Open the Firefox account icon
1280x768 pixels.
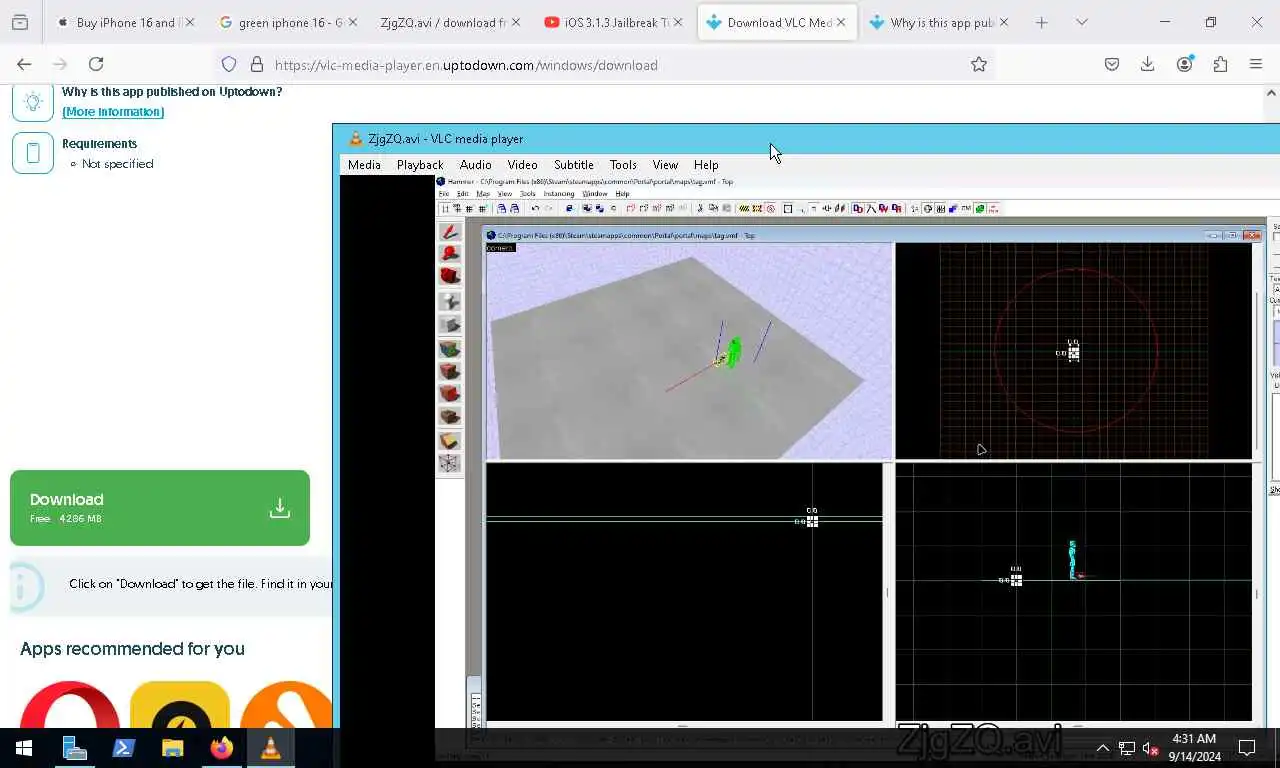[1185, 64]
